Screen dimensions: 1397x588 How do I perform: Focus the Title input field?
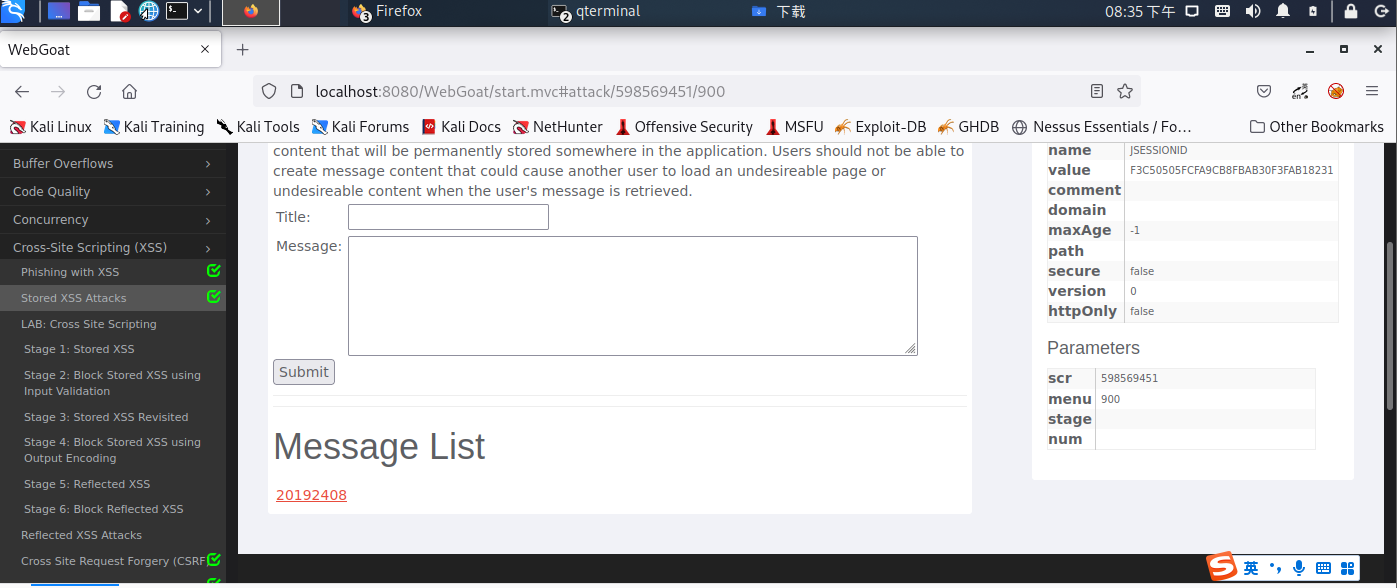pyautogui.click(x=448, y=217)
